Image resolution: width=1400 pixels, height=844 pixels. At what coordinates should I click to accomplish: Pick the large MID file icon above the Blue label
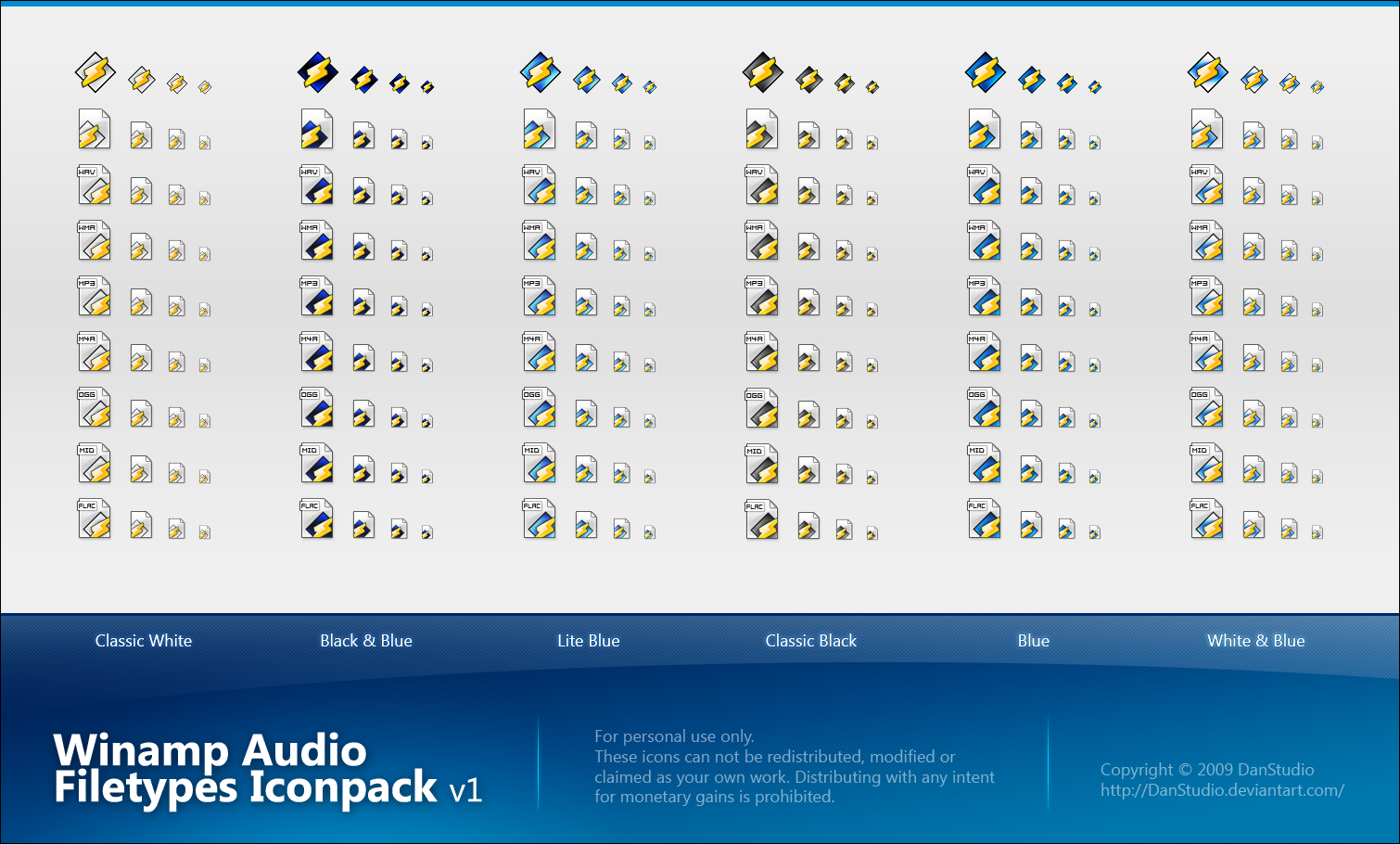coord(985,463)
